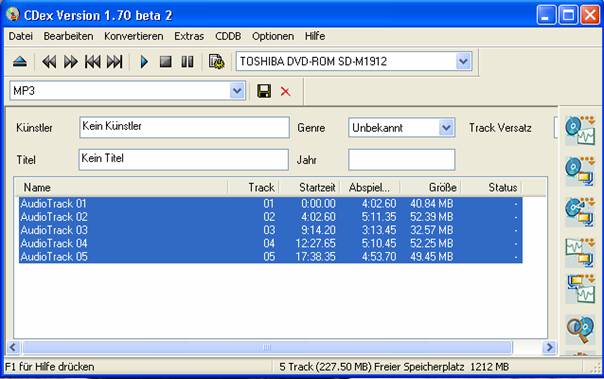
Task: Open the Genre Unbekannt dropdown
Action: [446, 127]
